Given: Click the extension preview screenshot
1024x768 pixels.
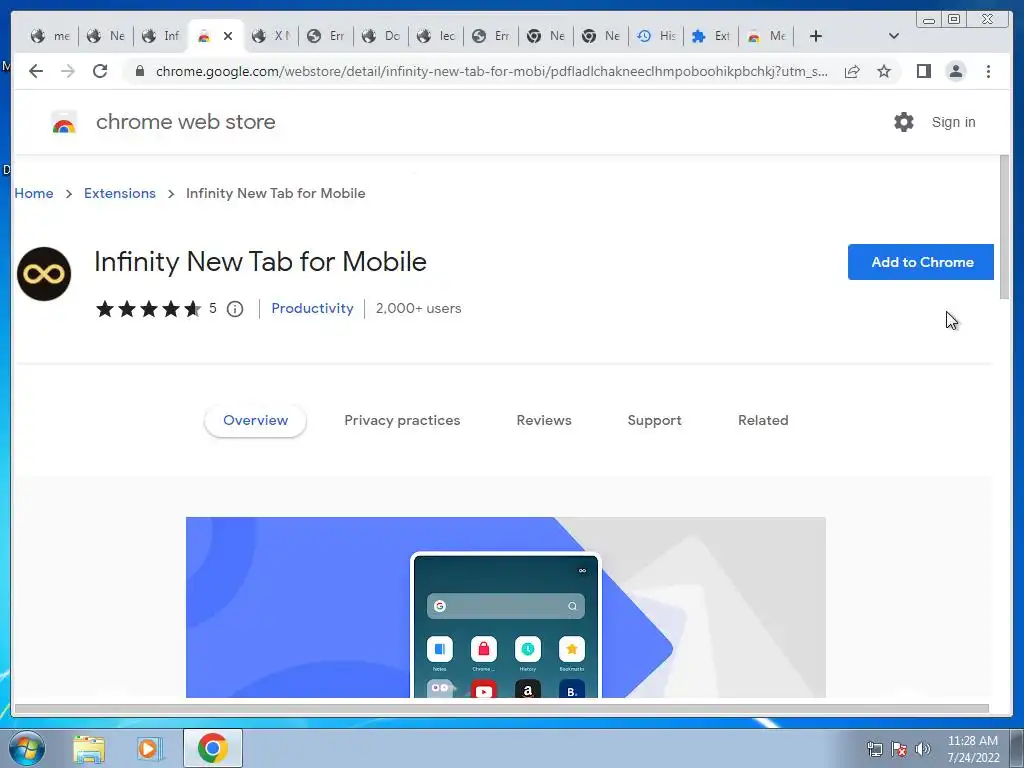Looking at the screenshot, I should pos(505,607).
